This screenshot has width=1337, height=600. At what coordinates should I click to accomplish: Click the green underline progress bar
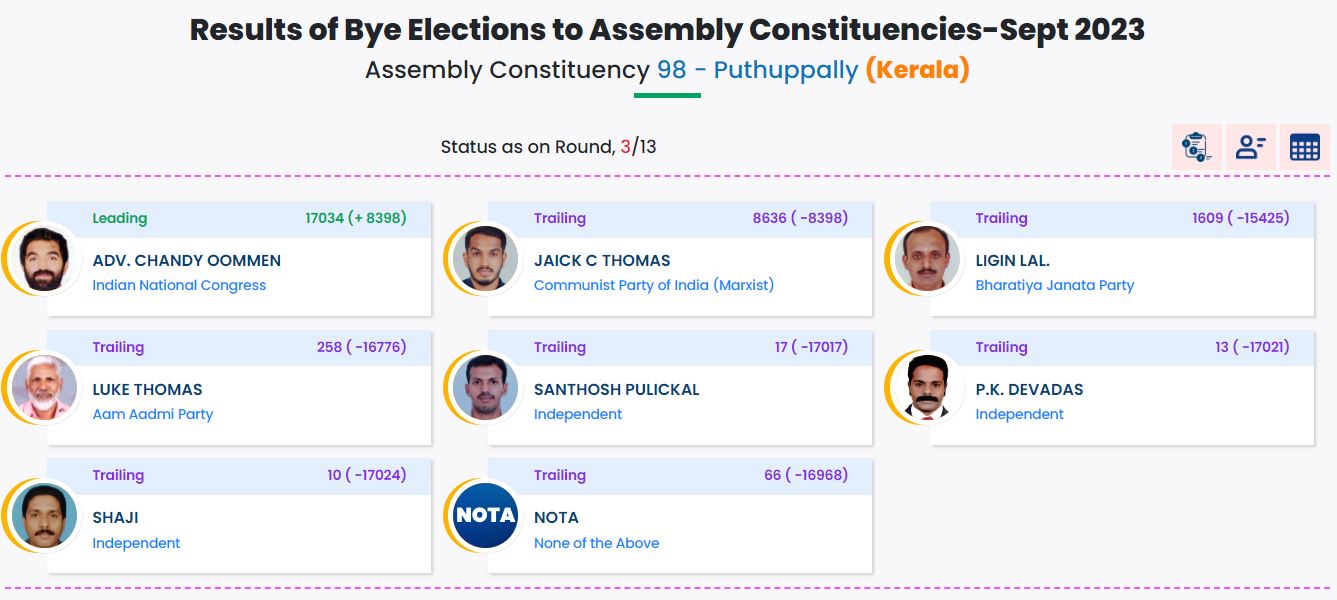(x=667, y=96)
